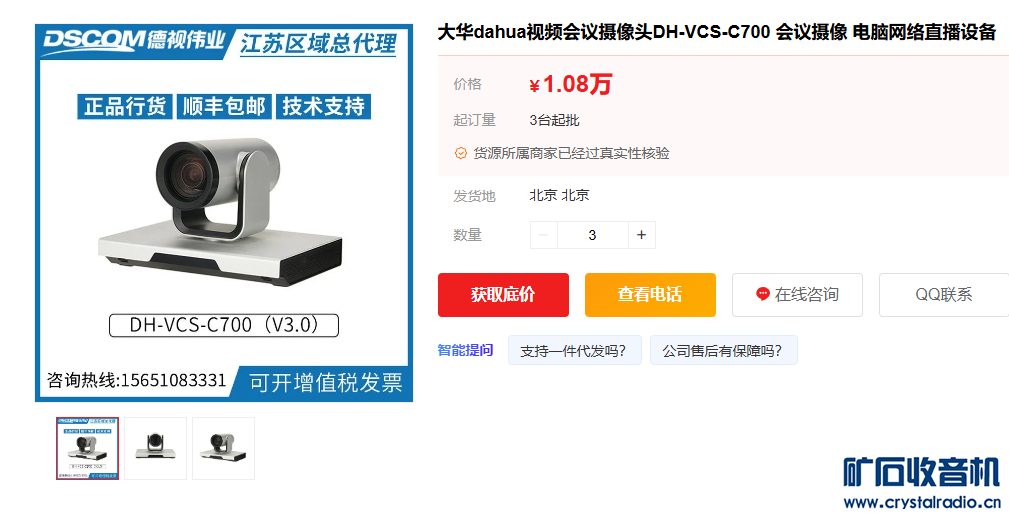Select the first product thumbnail with blue frame
This screenshot has width=1009, height=515.
[x=88, y=448]
